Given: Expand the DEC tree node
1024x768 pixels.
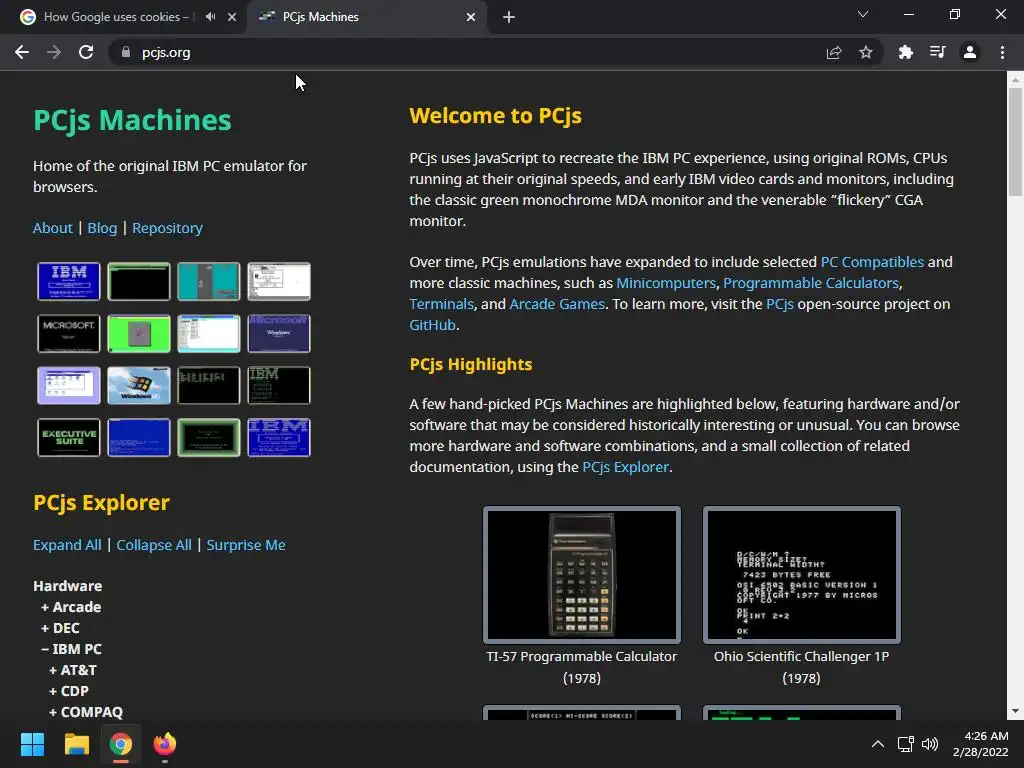Looking at the screenshot, I should tap(60, 628).
